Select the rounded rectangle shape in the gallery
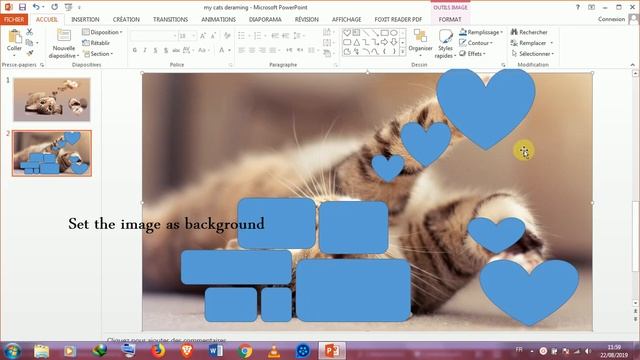The width and height of the screenshot is (640, 360). 347,42
